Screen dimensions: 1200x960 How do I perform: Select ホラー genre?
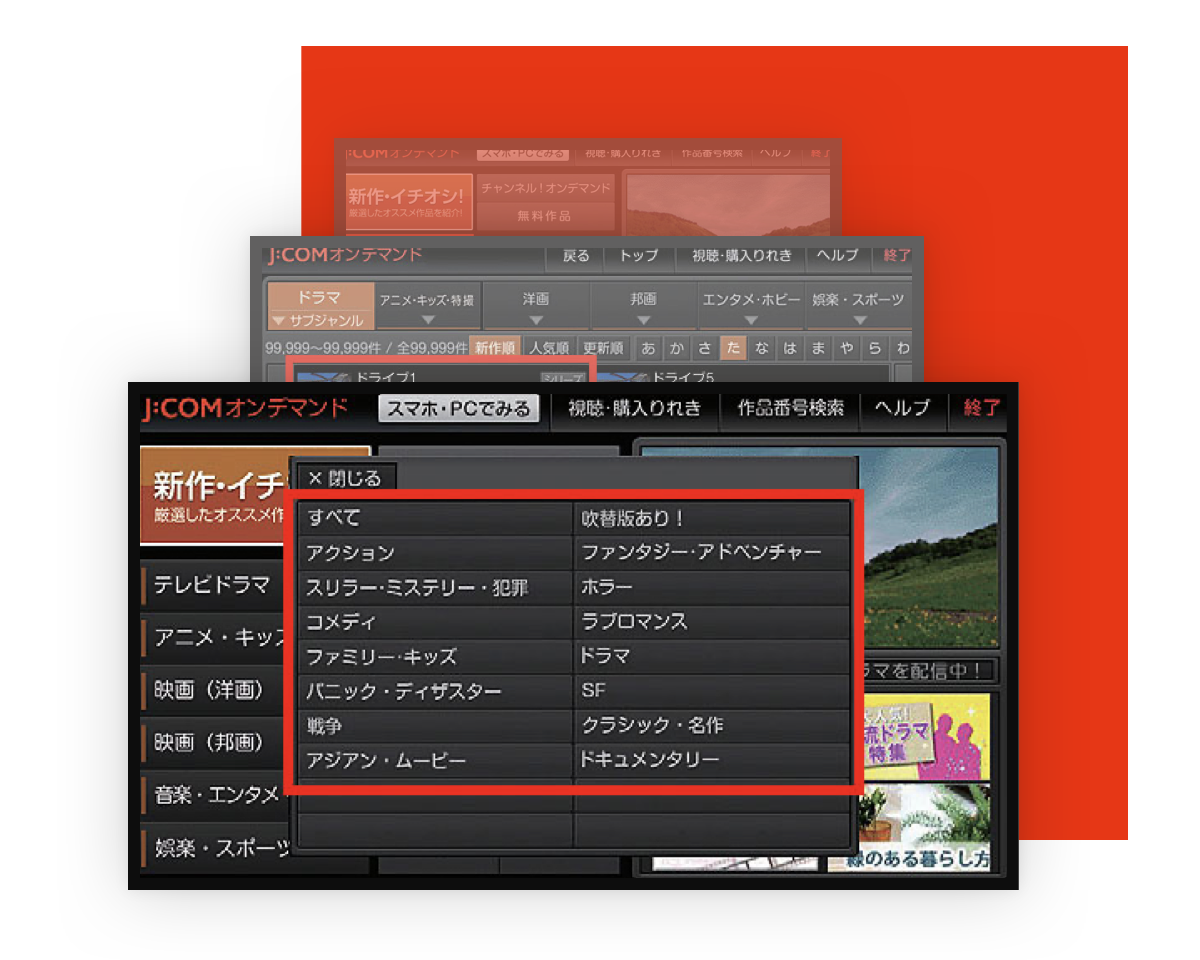tap(712, 588)
